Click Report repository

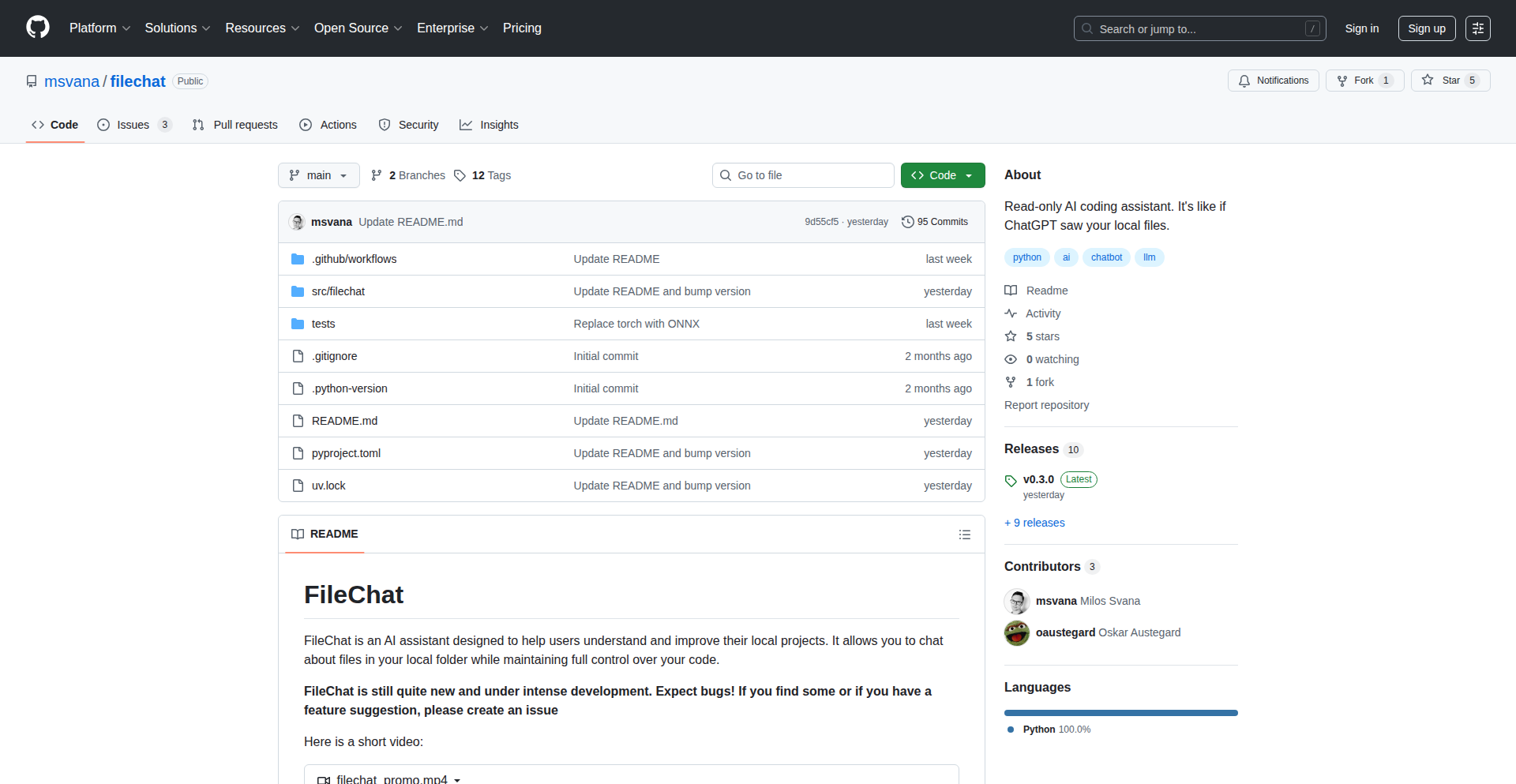click(x=1046, y=405)
